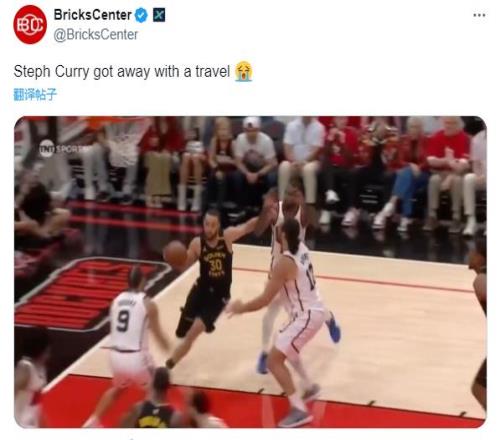Click the TNT Sports watermark in video
The image size is (500, 440).
[62, 149]
